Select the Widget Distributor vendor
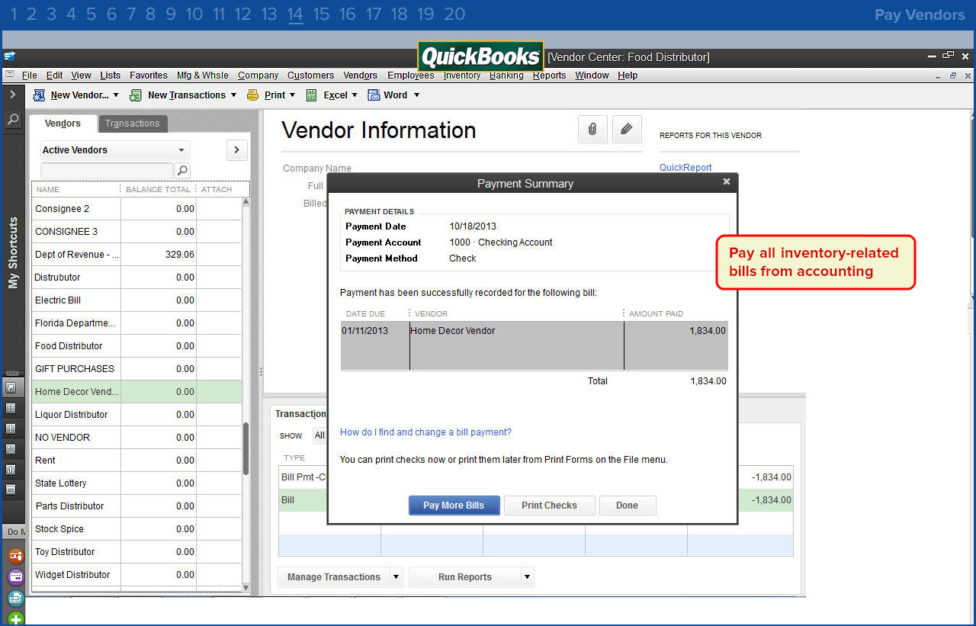The width and height of the screenshot is (976, 626). coord(136,574)
